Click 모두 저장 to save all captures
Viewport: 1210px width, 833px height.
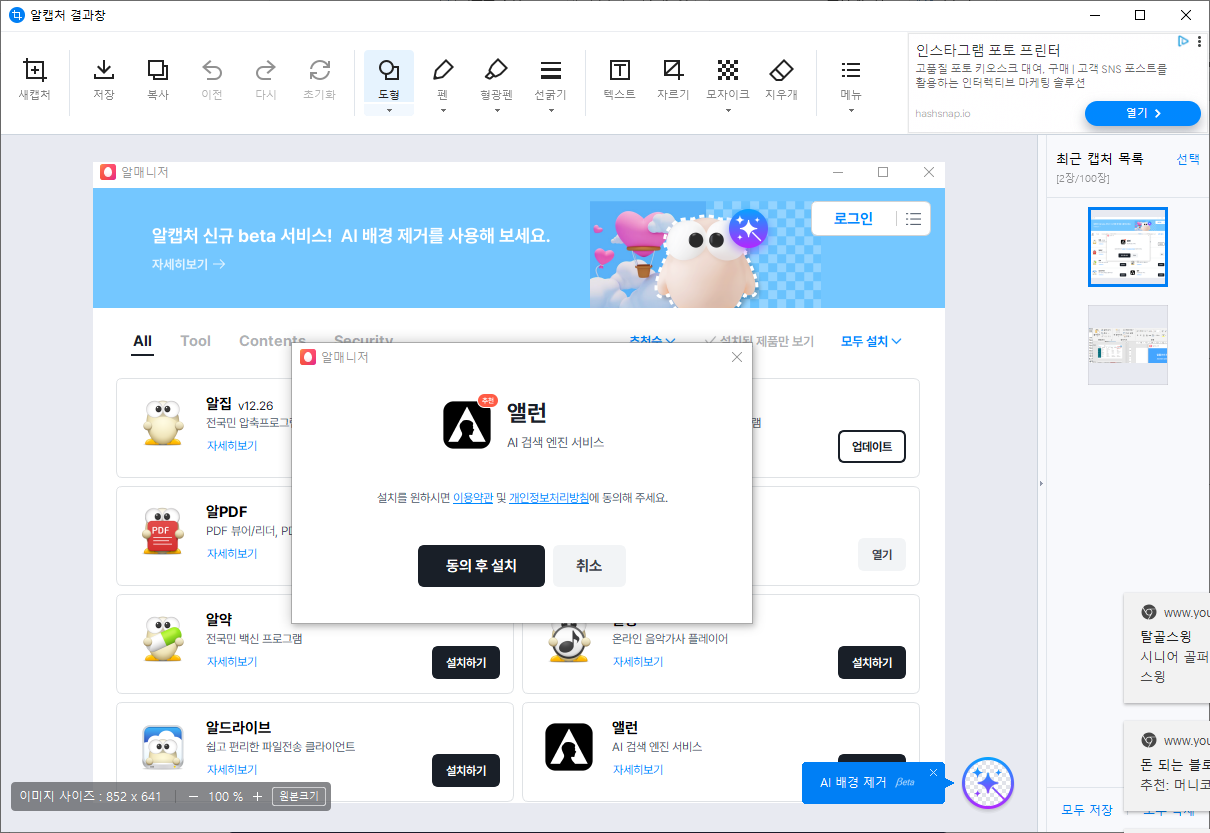(x=1087, y=810)
